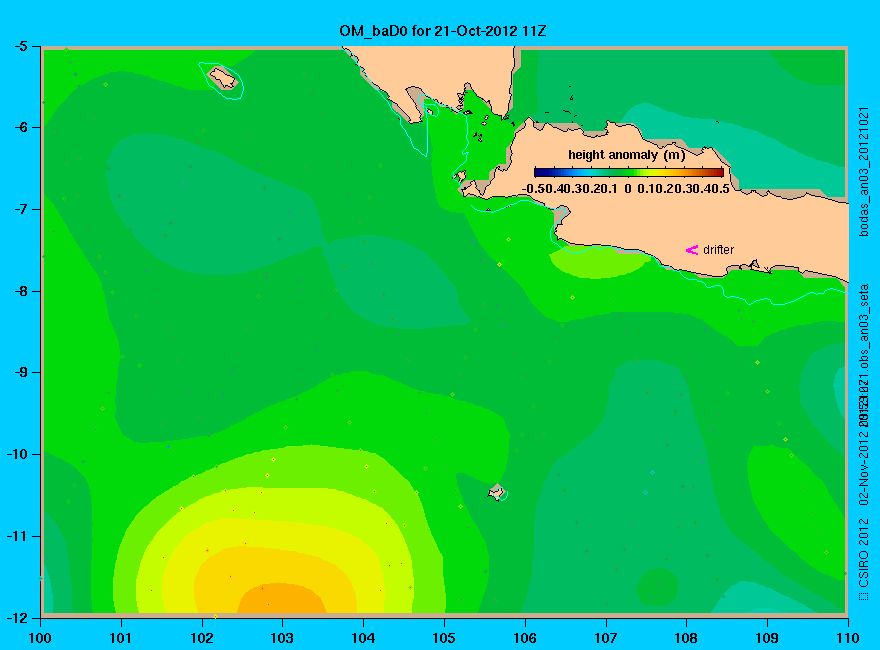Click the x-axis label 104
Image resolution: width=880 pixels, height=650 pixels.
point(363,638)
